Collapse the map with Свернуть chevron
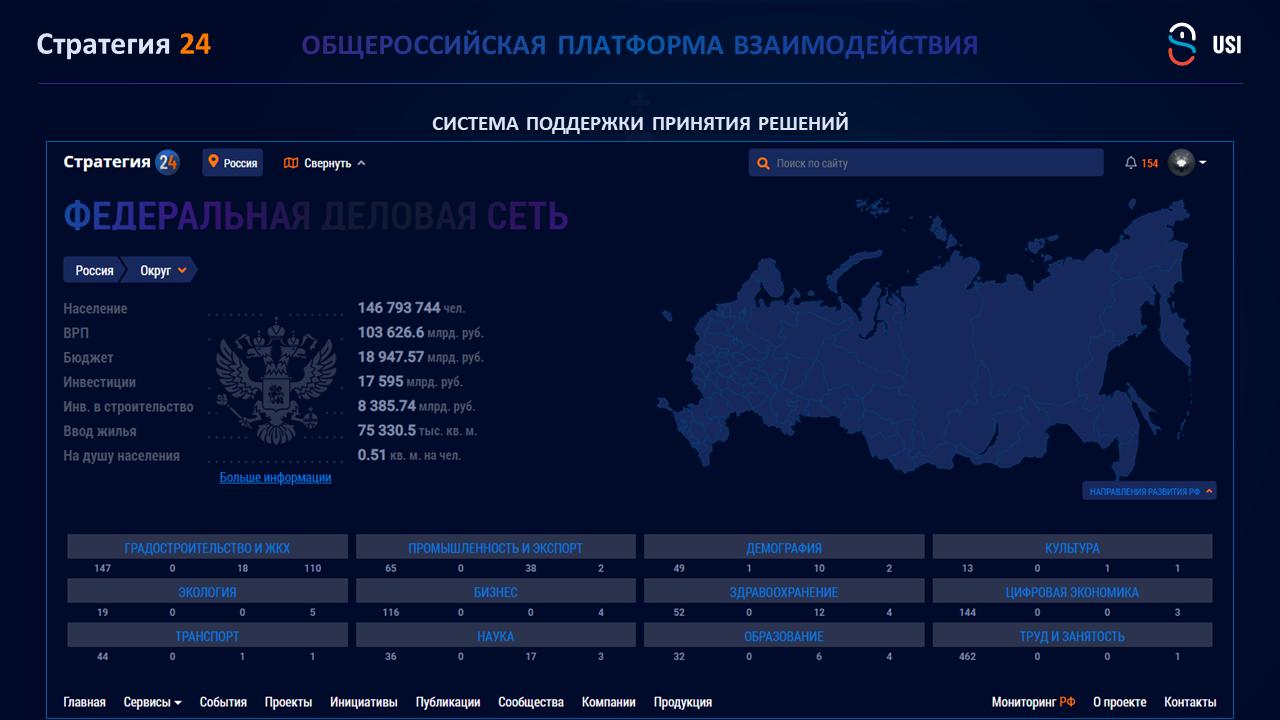This screenshot has width=1280, height=720. point(361,163)
